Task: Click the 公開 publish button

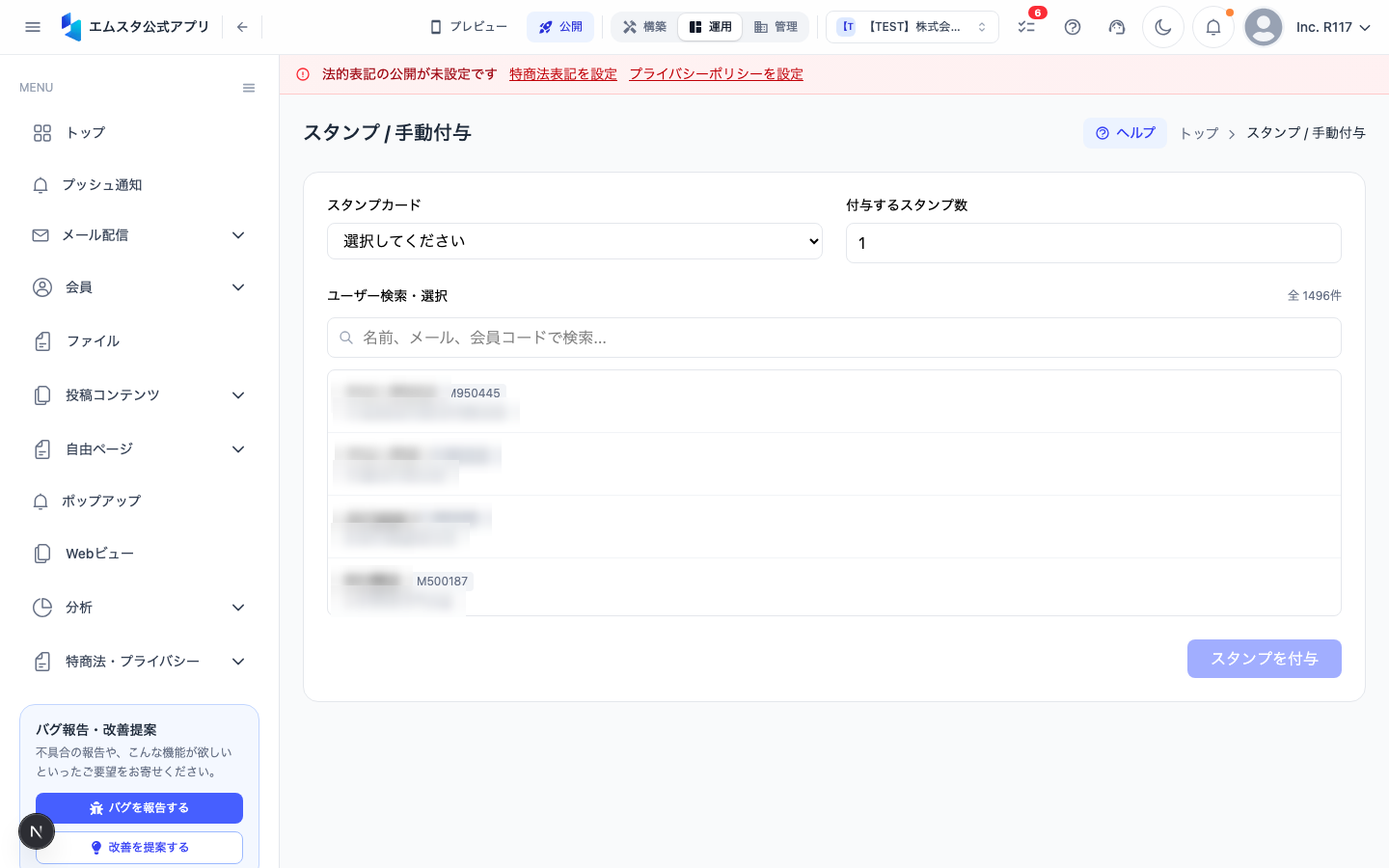Action: click(560, 27)
